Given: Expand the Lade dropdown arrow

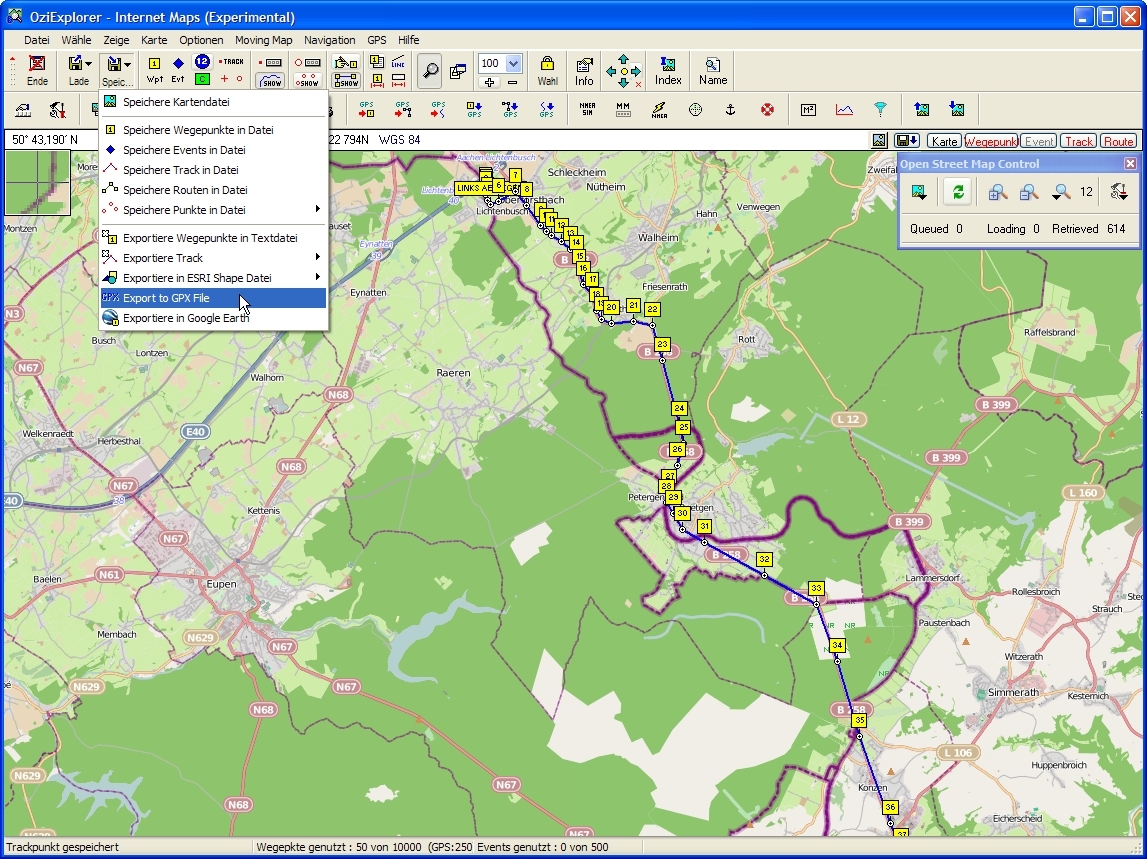Looking at the screenshot, I should coord(89,64).
